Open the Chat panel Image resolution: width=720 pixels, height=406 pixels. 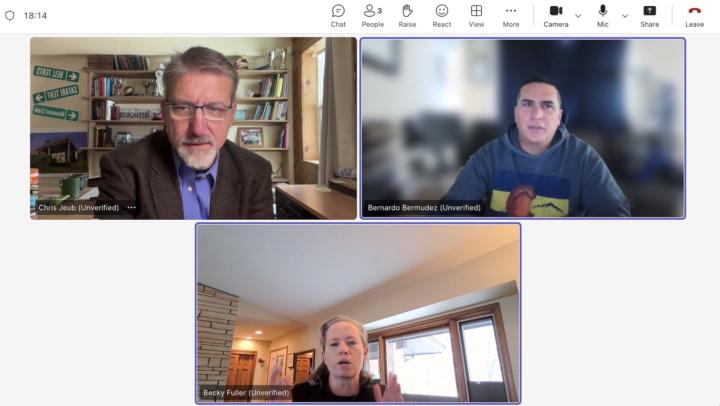point(338,16)
